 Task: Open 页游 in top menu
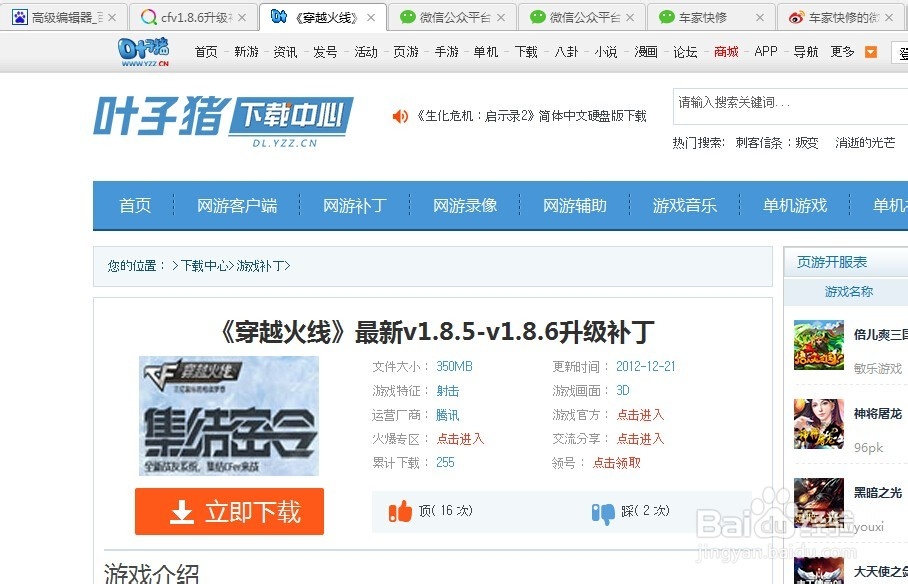tap(406, 52)
